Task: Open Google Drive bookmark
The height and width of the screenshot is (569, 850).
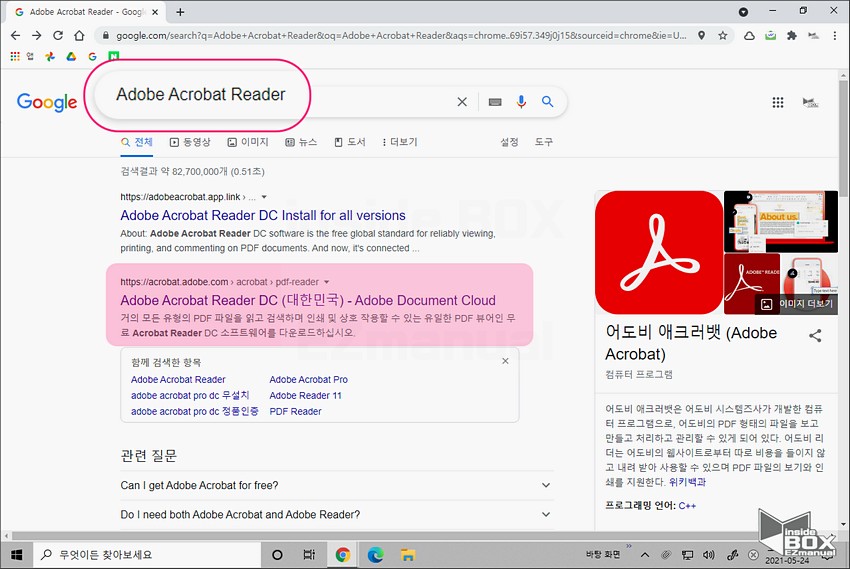Action: pyautogui.click(x=71, y=56)
